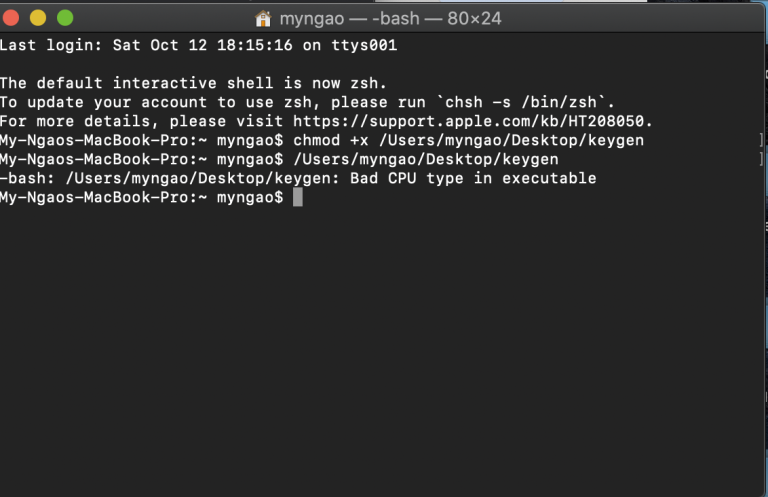Click the window title "myngao — -bash — 80×24"

pyautogui.click(x=390, y=19)
